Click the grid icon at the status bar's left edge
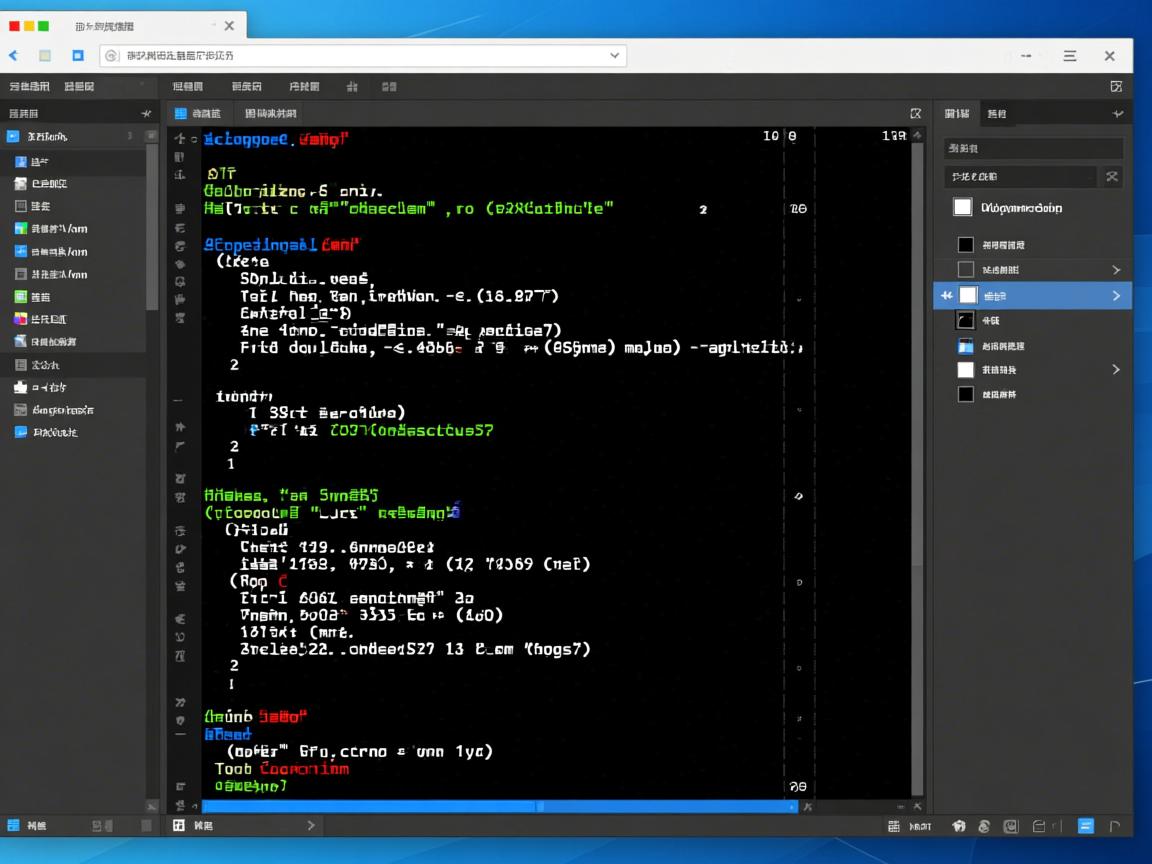Viewport: 1152px width, 864px height. (x=13, y=826)
